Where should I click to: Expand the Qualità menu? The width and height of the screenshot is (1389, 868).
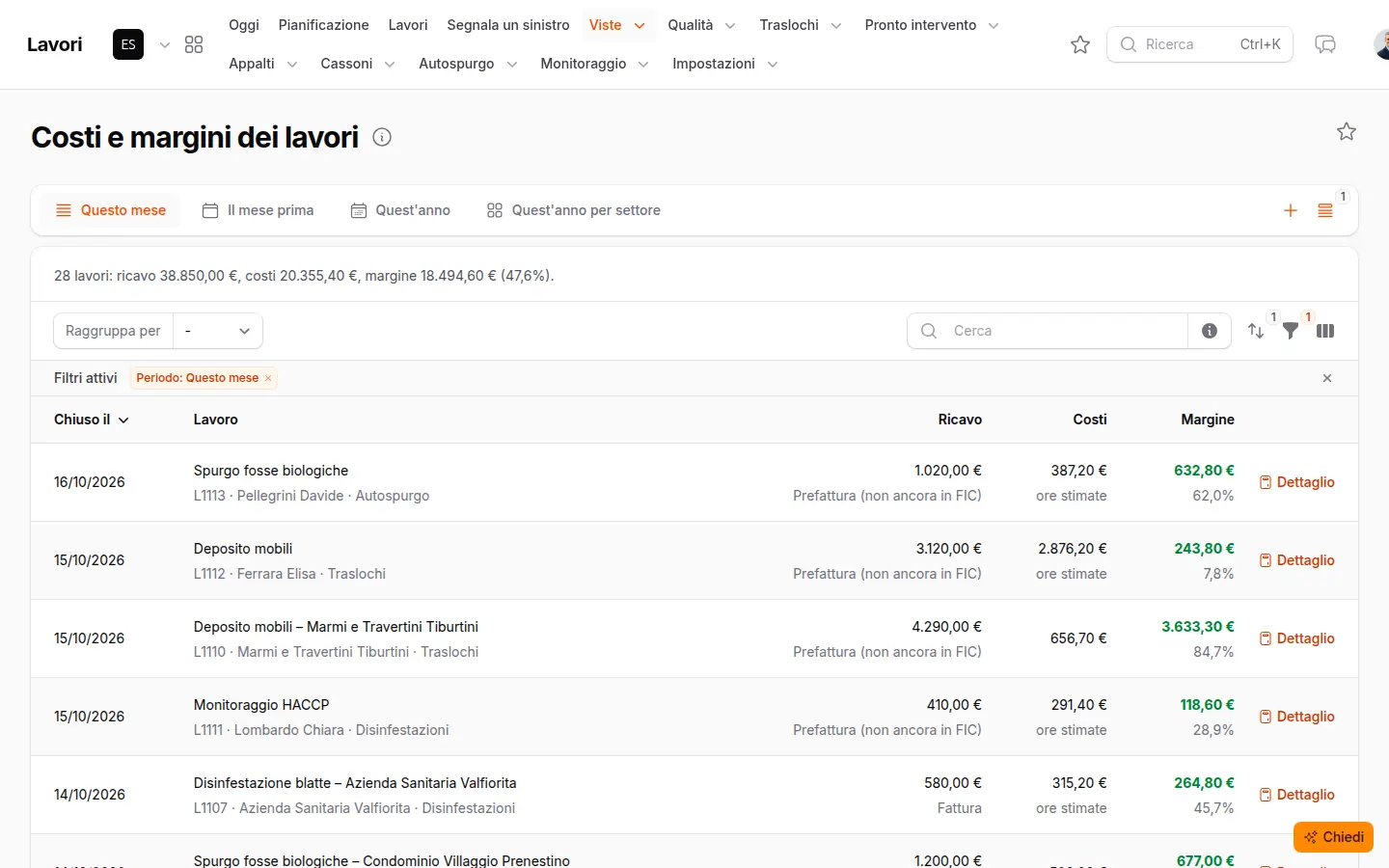tap(701, 25)
